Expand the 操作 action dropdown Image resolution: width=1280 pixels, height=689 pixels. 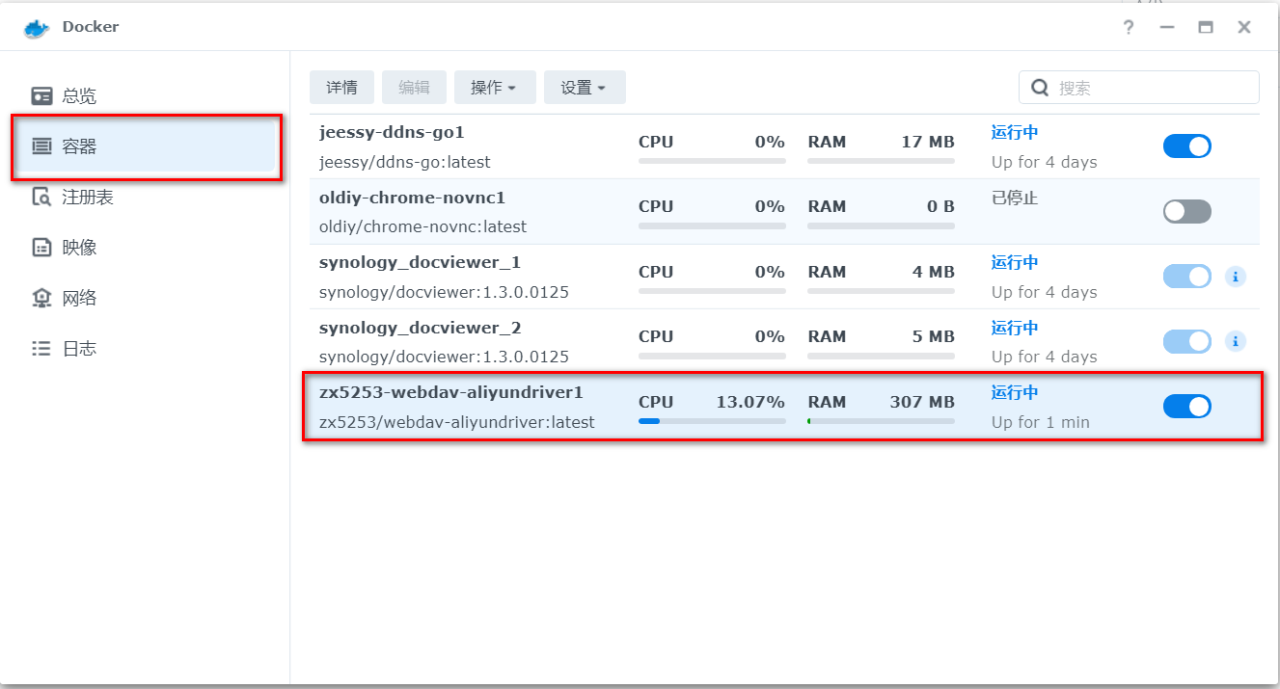[x=494, y=88]
